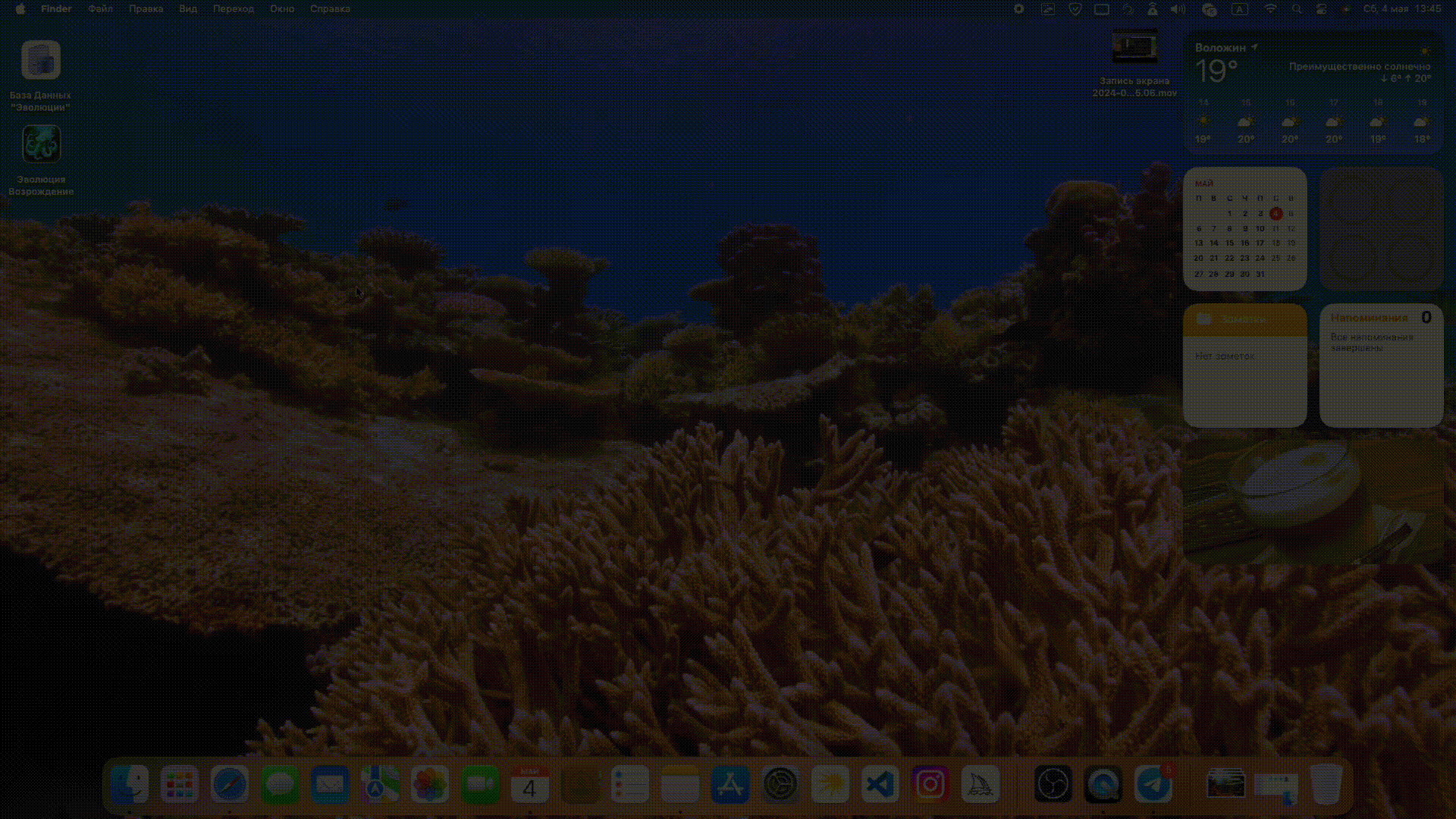Screen dimensions: 1456x819
Task: Launch Visual Studio Code from Dock
Action: tap(880, 785)
